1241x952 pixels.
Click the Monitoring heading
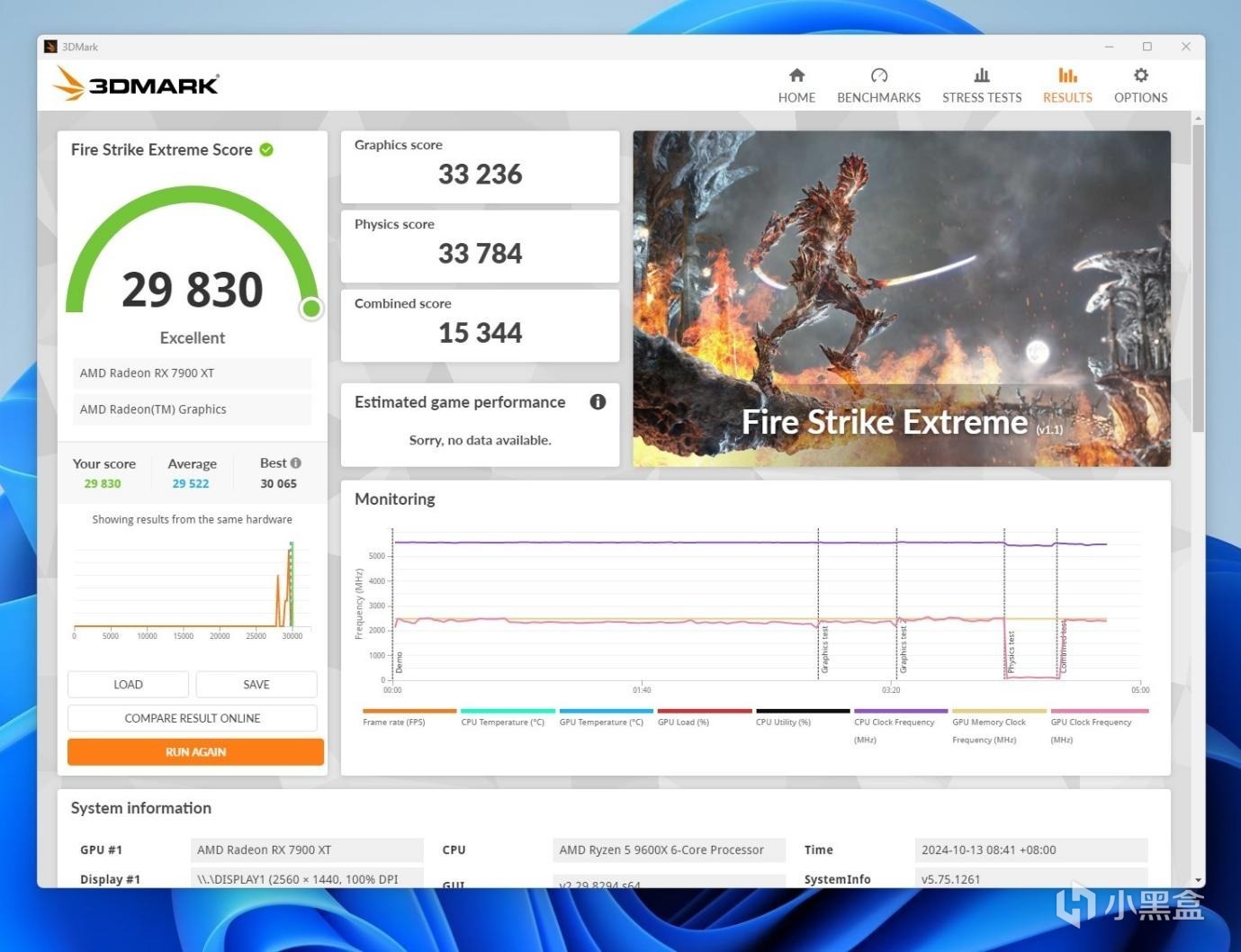coord(395,498)
